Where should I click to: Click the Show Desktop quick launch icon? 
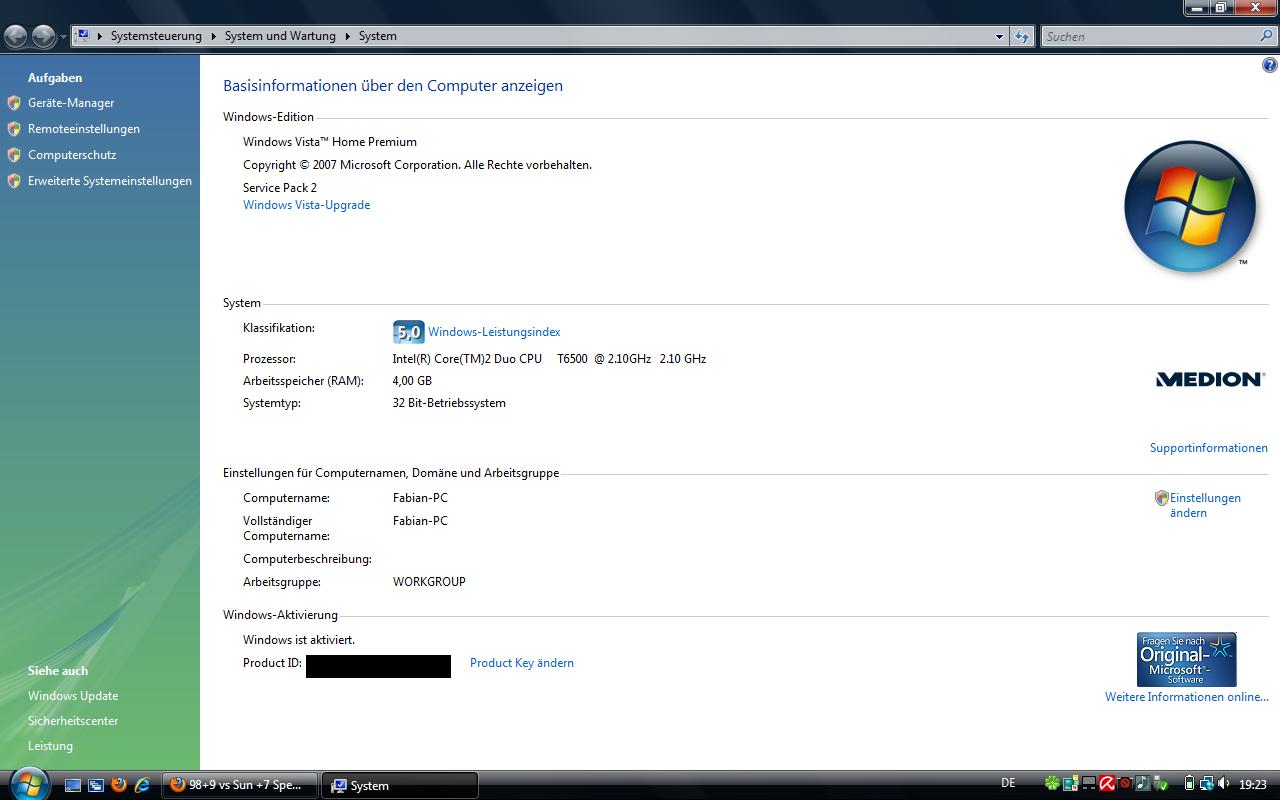[x=73, y=785]
